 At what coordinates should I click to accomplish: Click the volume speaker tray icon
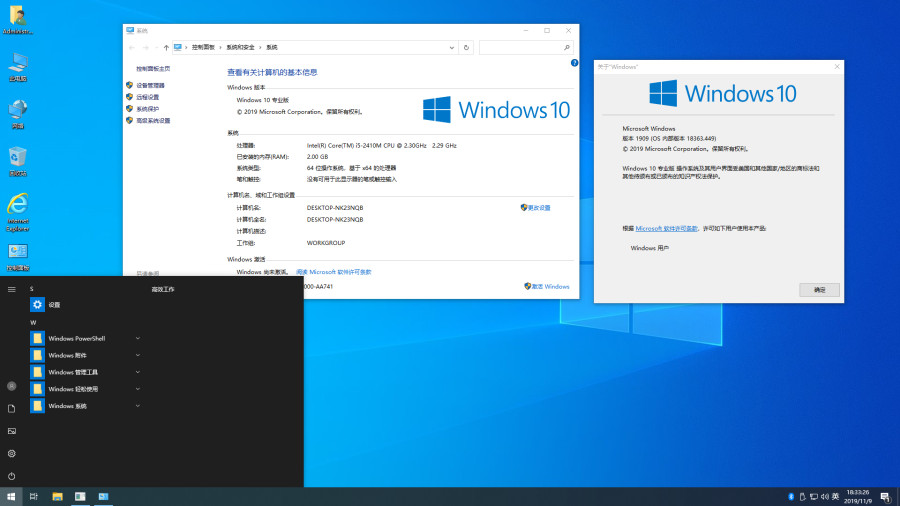(x=825, y=496)
